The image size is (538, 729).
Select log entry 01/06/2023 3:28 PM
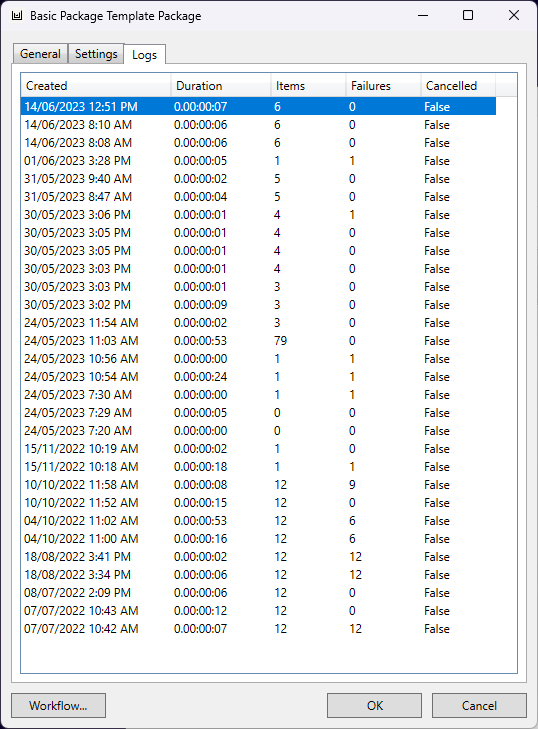(x=259, y=161)
